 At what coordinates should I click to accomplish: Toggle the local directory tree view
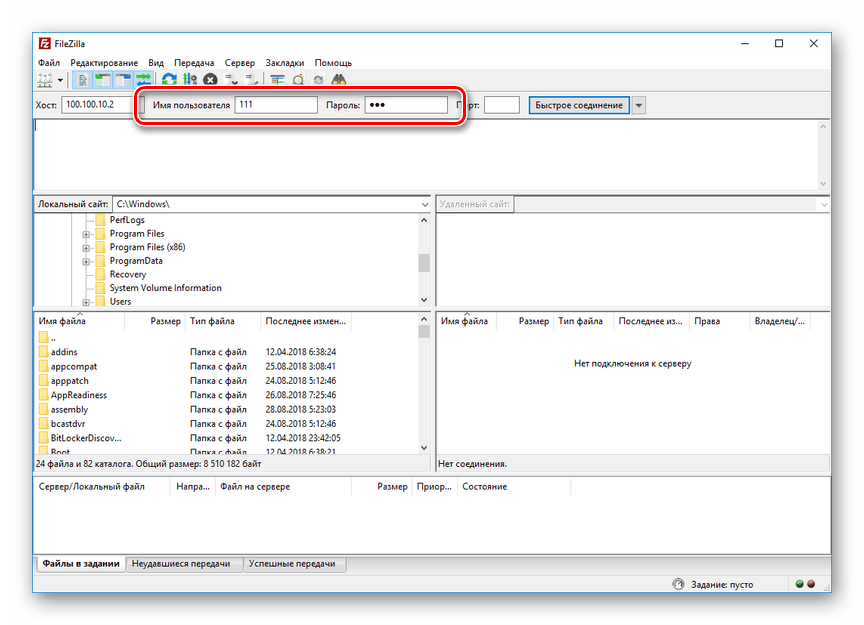tap(103, 79)
